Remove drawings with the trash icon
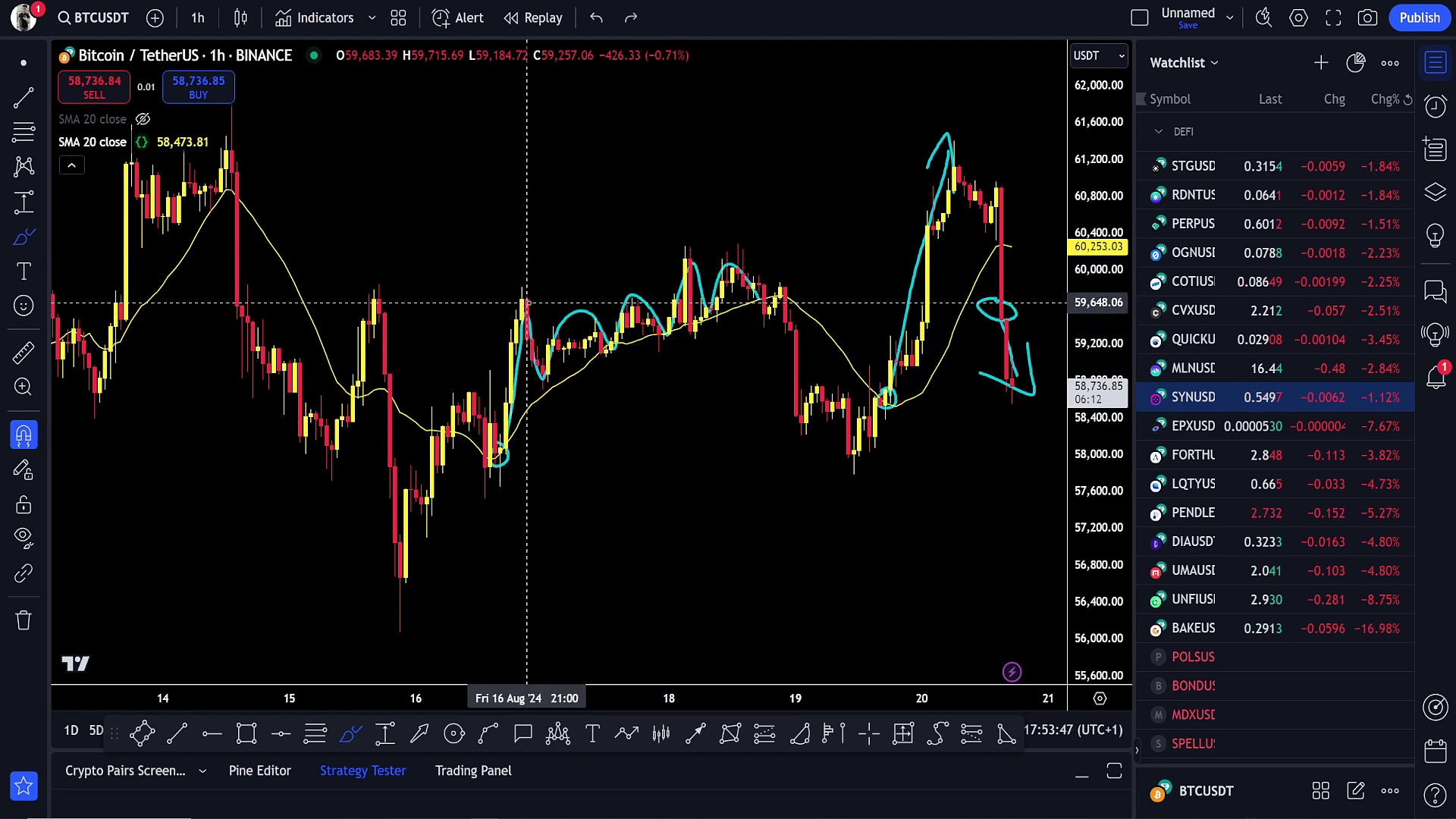Image resolution: width=1456 pixels, height=819 pixels. [24, 620]
